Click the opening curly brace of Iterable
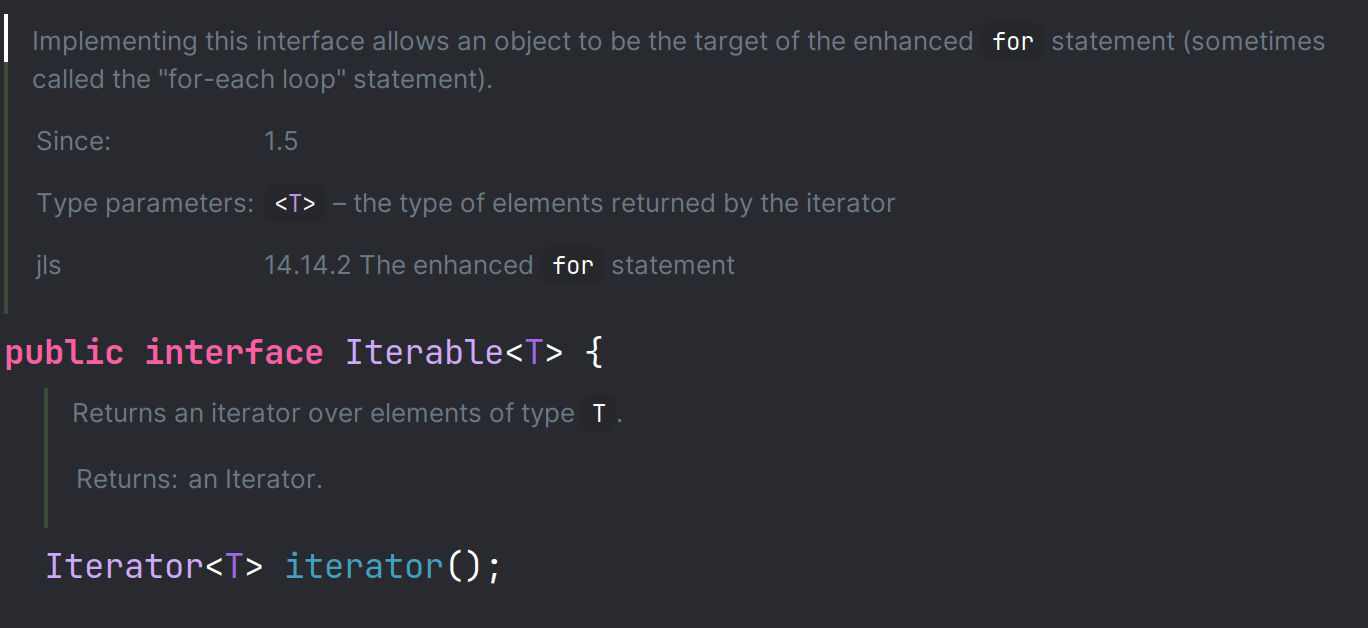The image size is (1368, 628). coord(594,353)
